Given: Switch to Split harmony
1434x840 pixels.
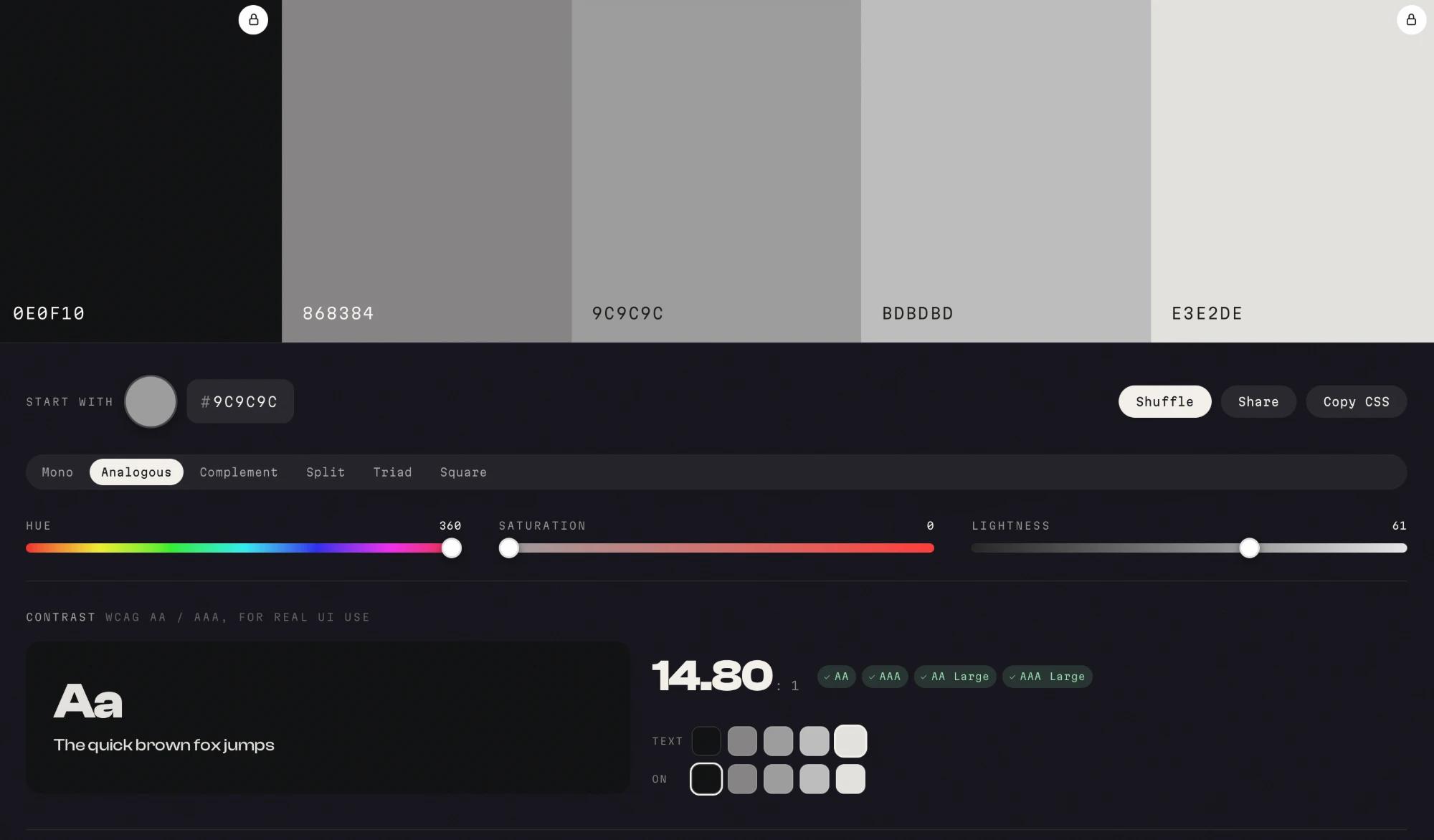Looking at the screenshot, I should pyautogui.click(x=326, y=472).
